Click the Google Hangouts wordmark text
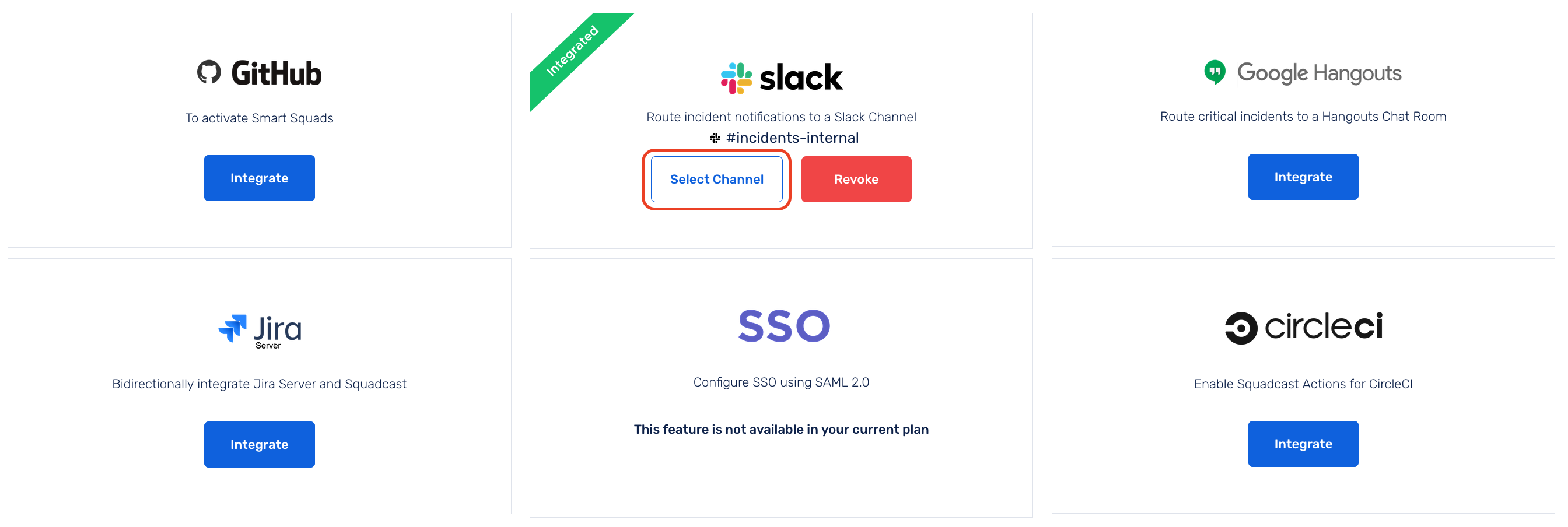Screen dimensions: 1568x527 [1319, 73]
